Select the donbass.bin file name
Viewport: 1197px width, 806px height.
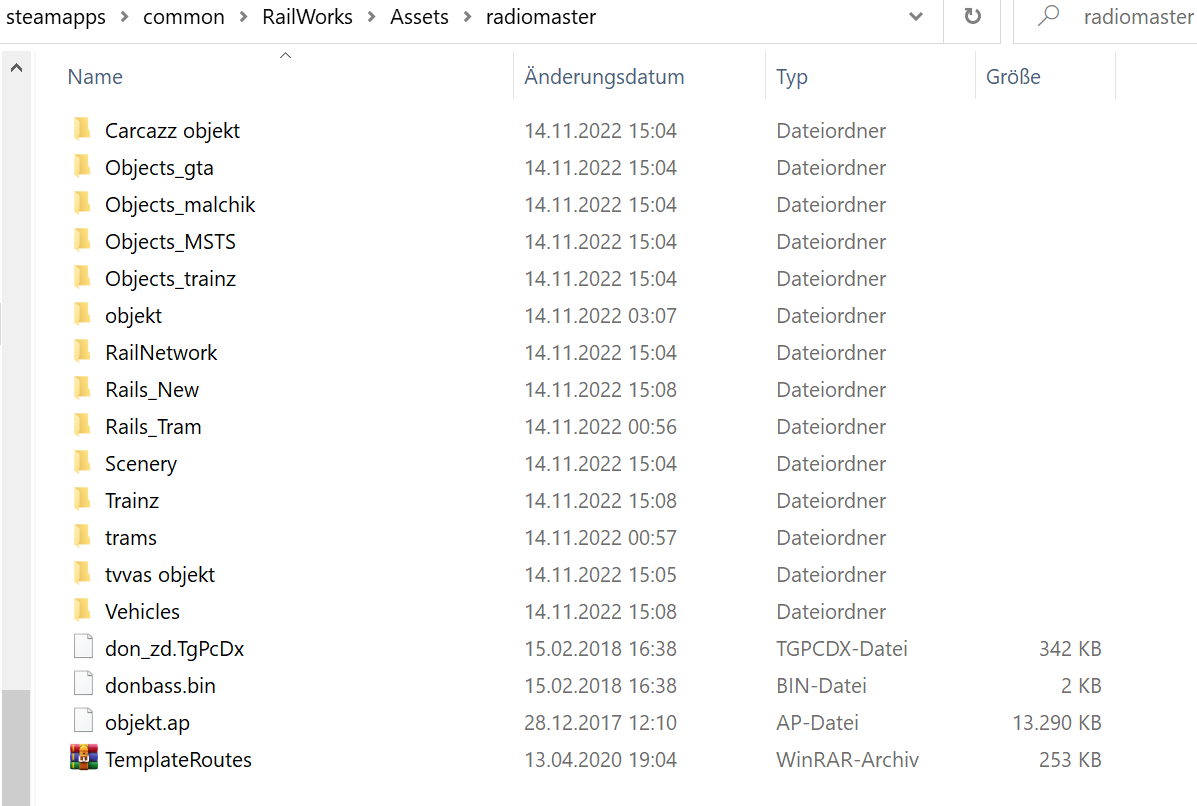(x=160, y=685)
